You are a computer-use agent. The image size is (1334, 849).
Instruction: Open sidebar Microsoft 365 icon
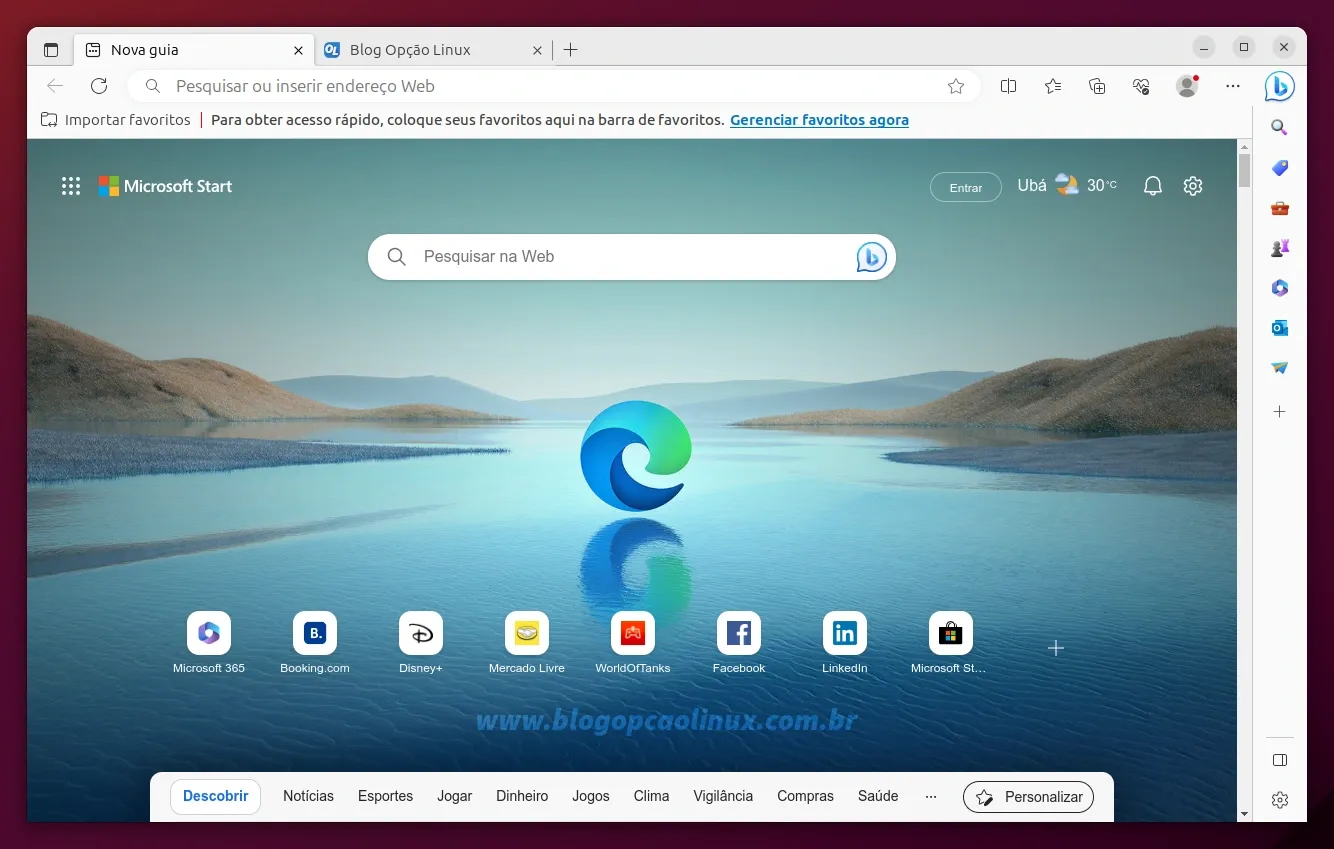1279,288
